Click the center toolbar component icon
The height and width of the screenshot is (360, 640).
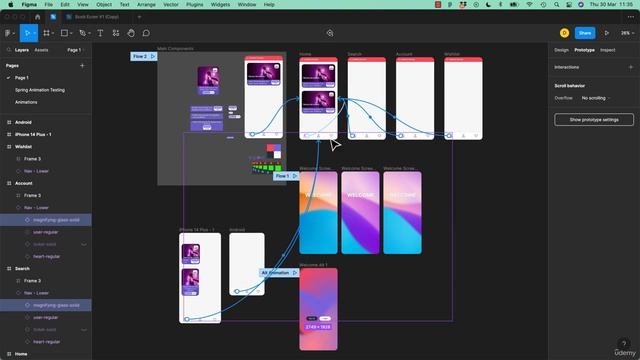[330, 33]
